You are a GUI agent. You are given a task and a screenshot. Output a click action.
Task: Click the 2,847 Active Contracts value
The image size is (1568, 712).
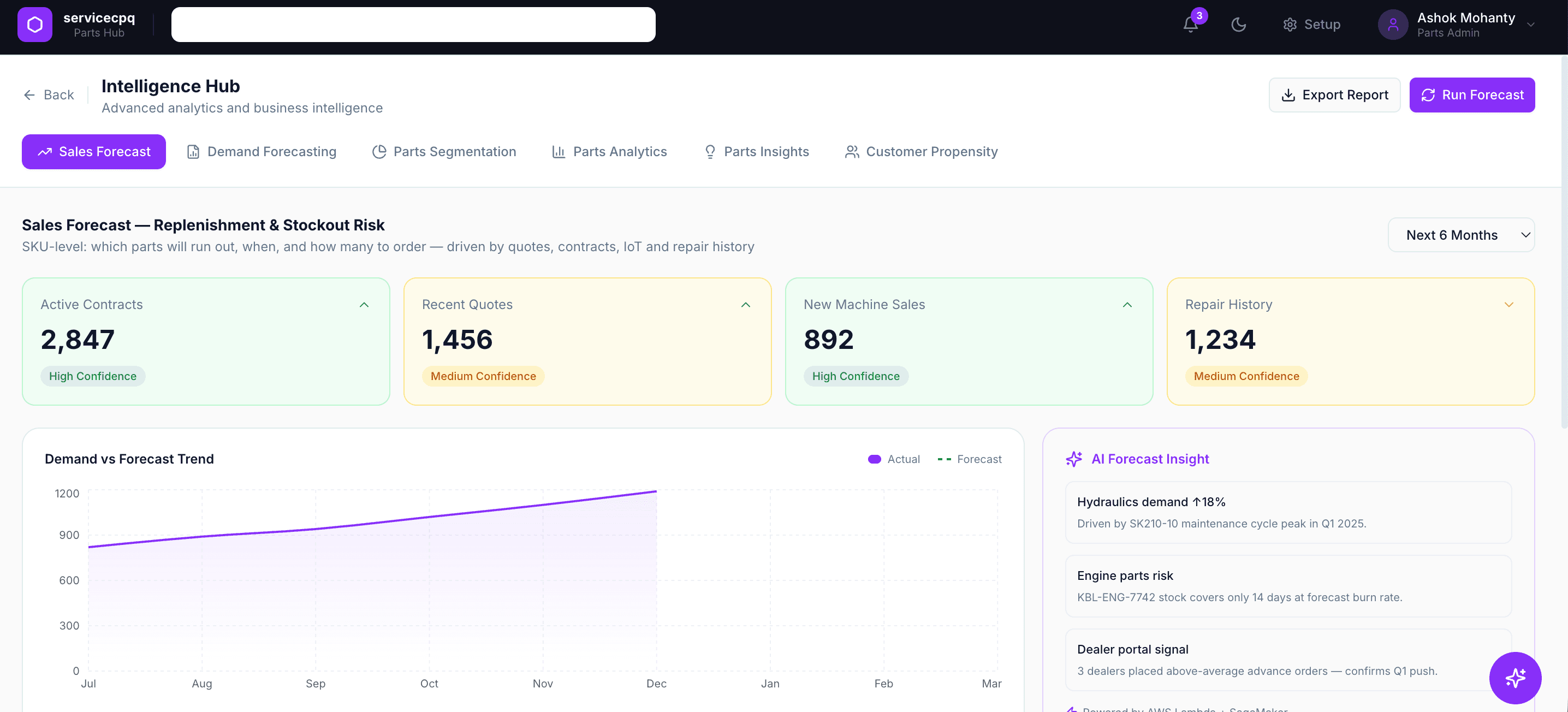click(x=78, y=340)
